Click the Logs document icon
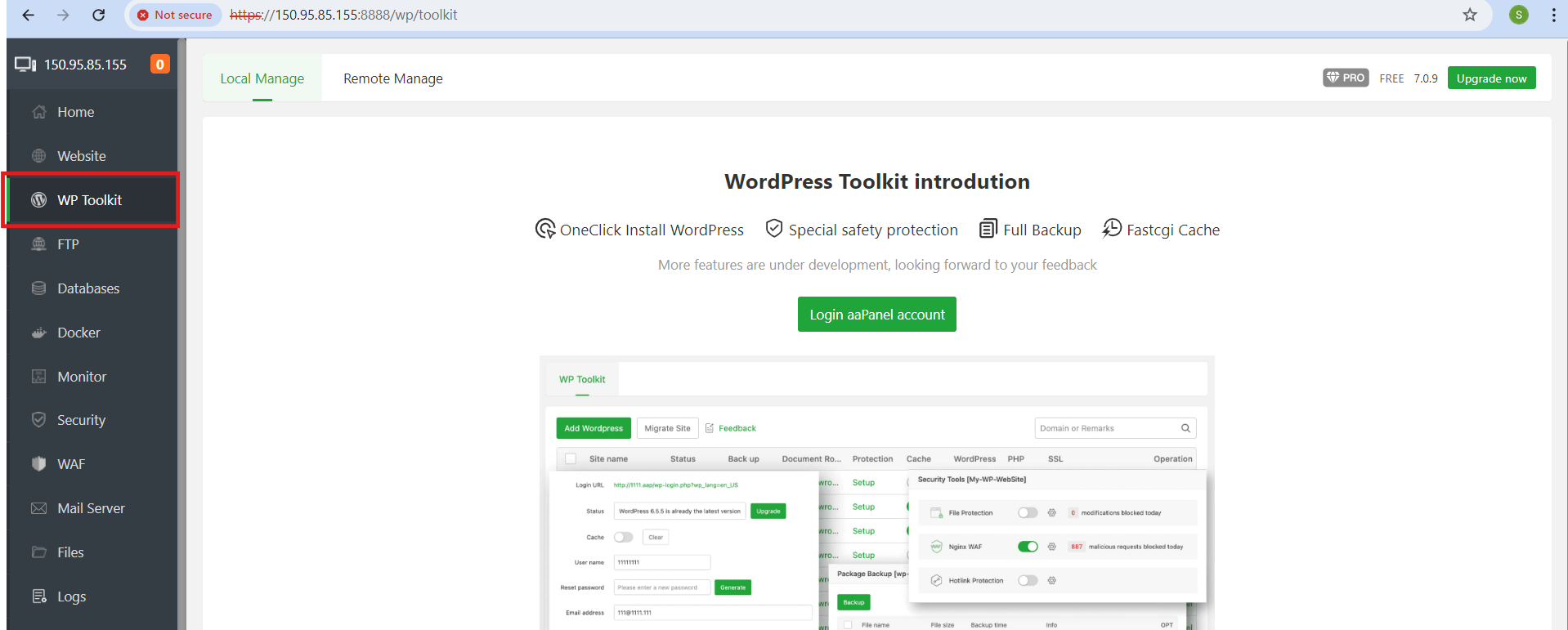1568x630 pixels. point(38,596)
